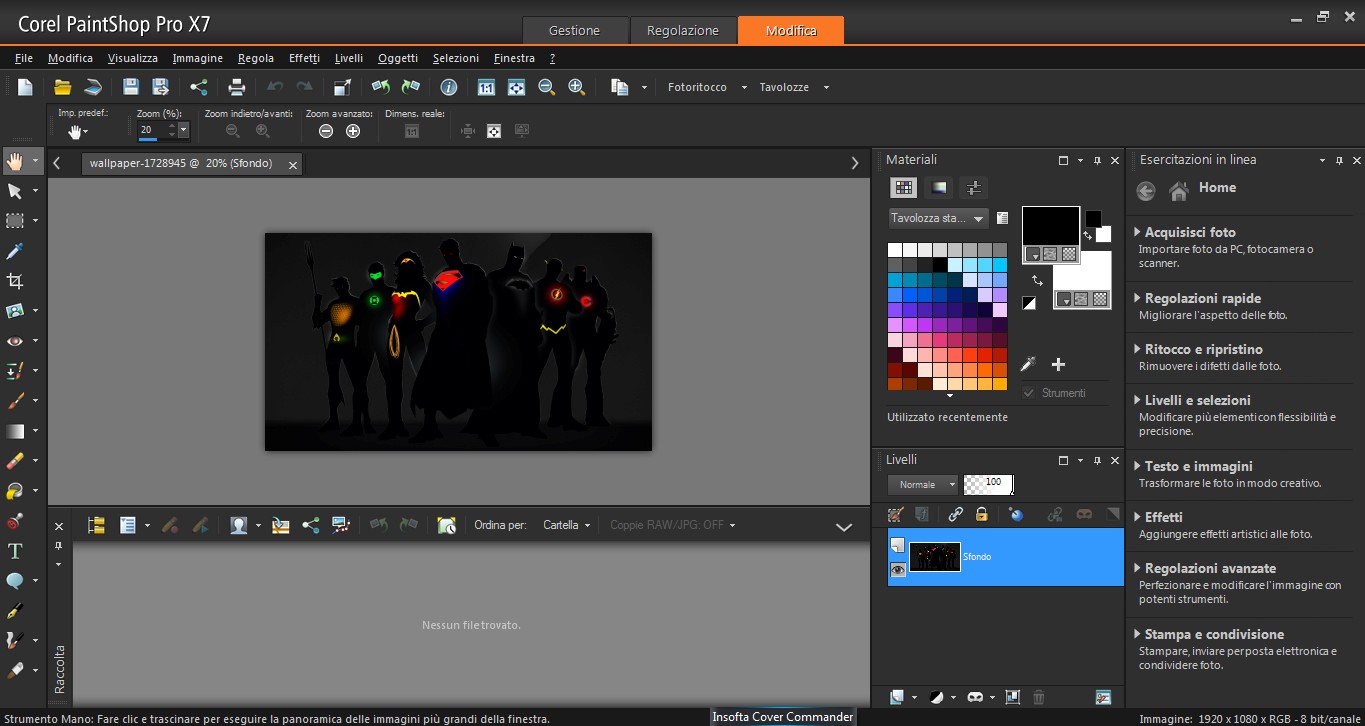Open the File menu
Screen dimensions: 1365x726
24,58
